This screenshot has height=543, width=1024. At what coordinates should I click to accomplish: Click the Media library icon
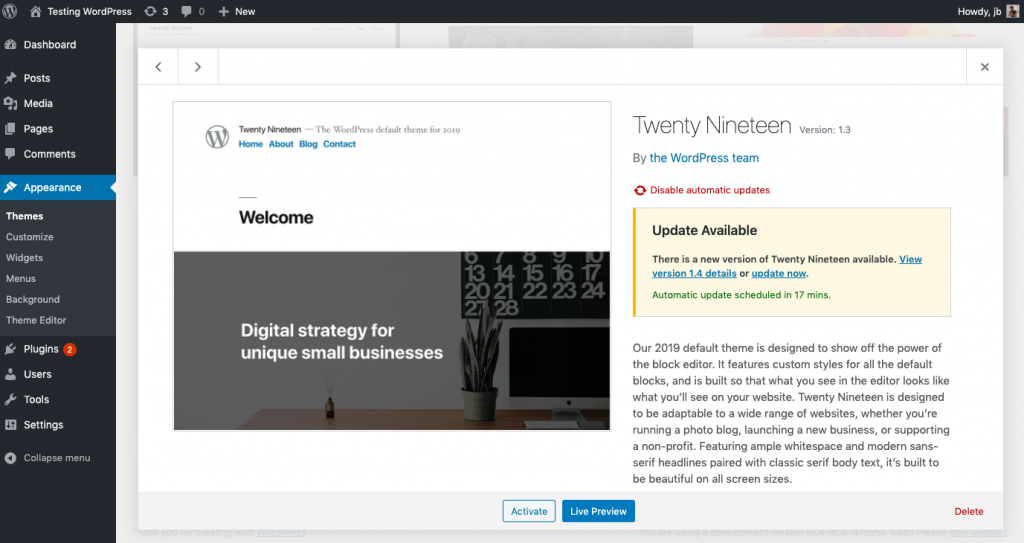pos(10,103)
